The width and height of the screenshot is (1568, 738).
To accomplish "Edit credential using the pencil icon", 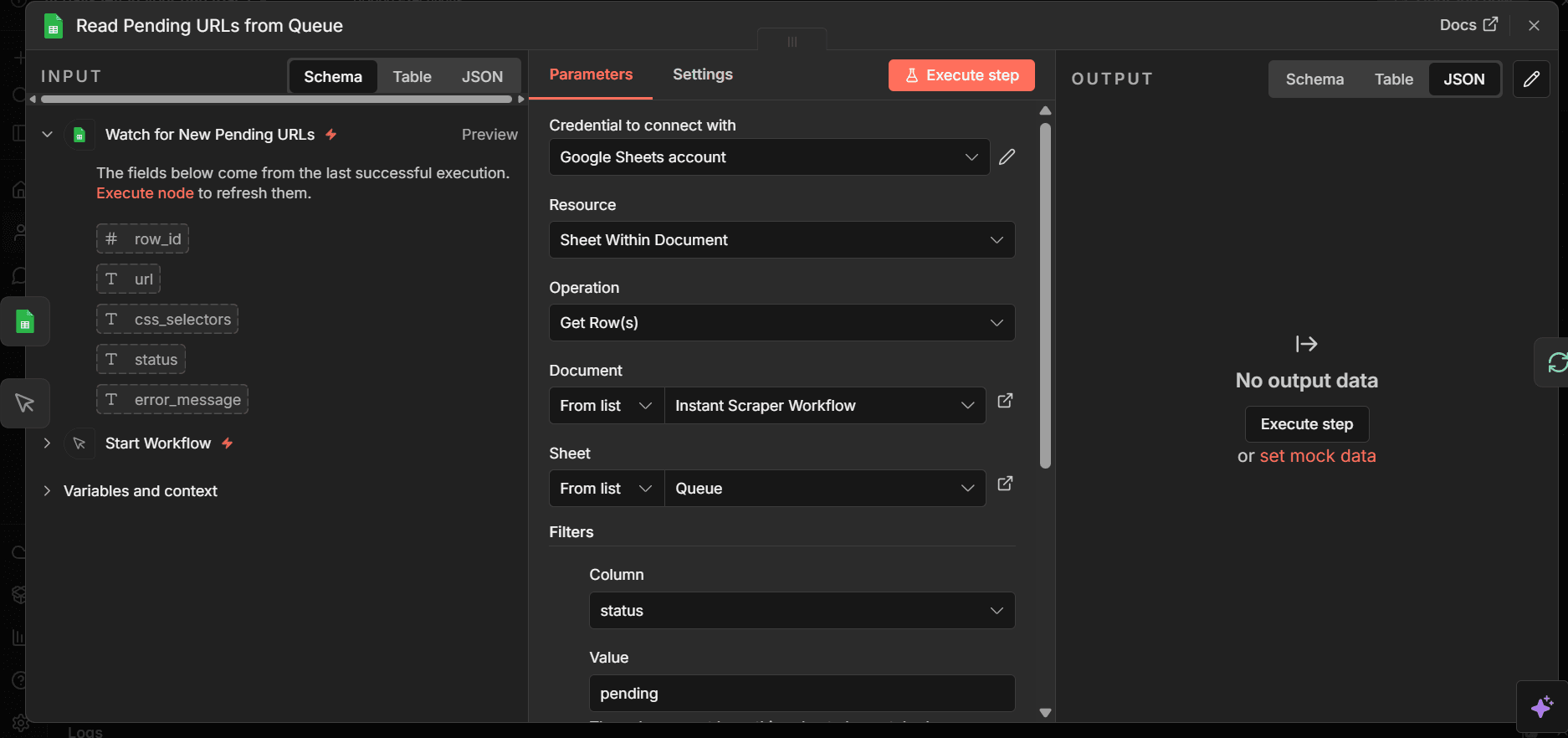I will pyautogui.click(x=1007, y=157).
